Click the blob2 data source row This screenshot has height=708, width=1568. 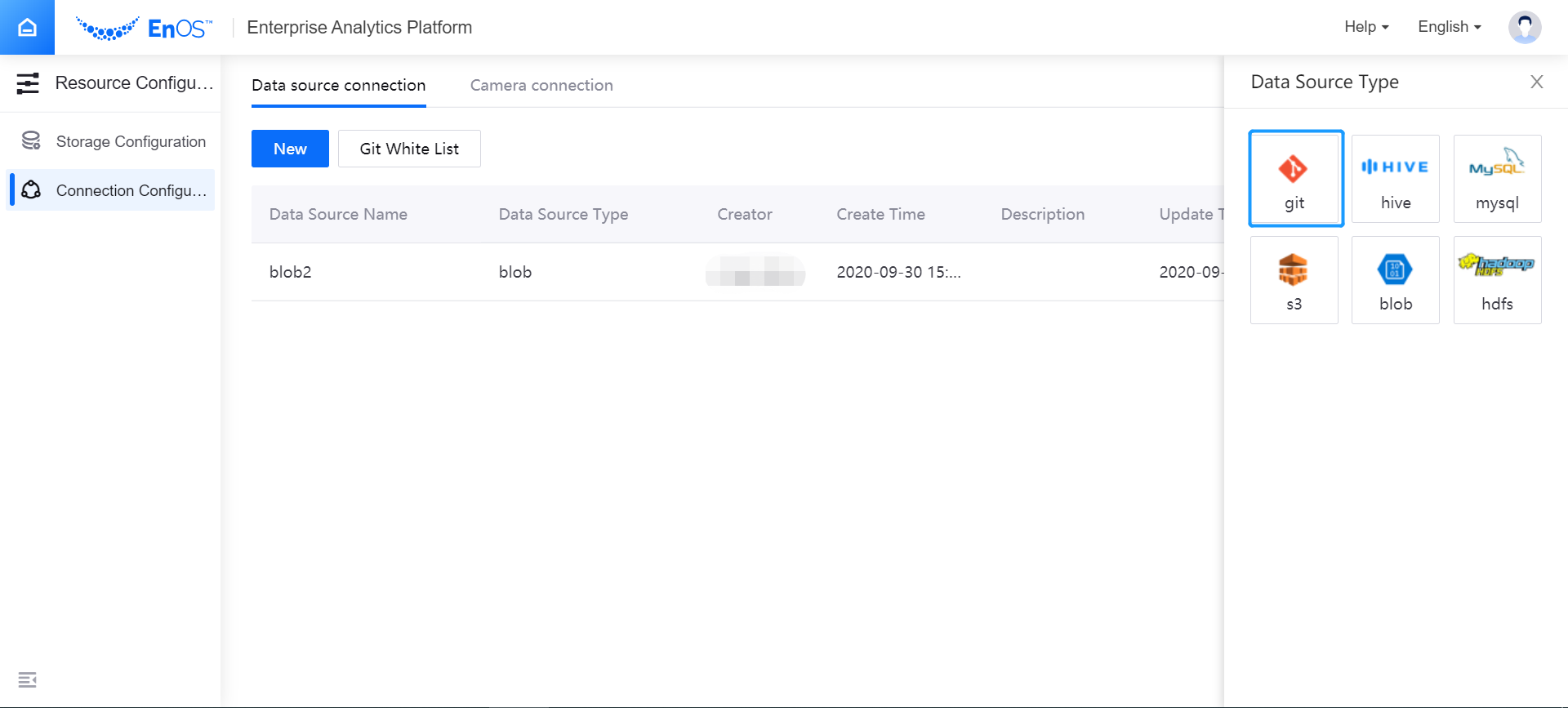tap(291, 272)
